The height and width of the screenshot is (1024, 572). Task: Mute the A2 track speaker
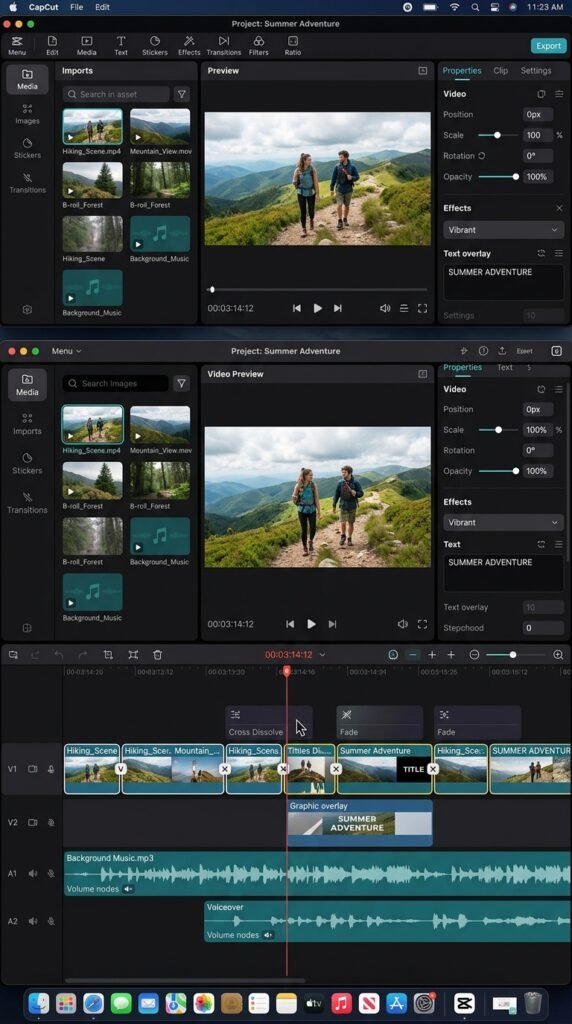coord(33,921)
